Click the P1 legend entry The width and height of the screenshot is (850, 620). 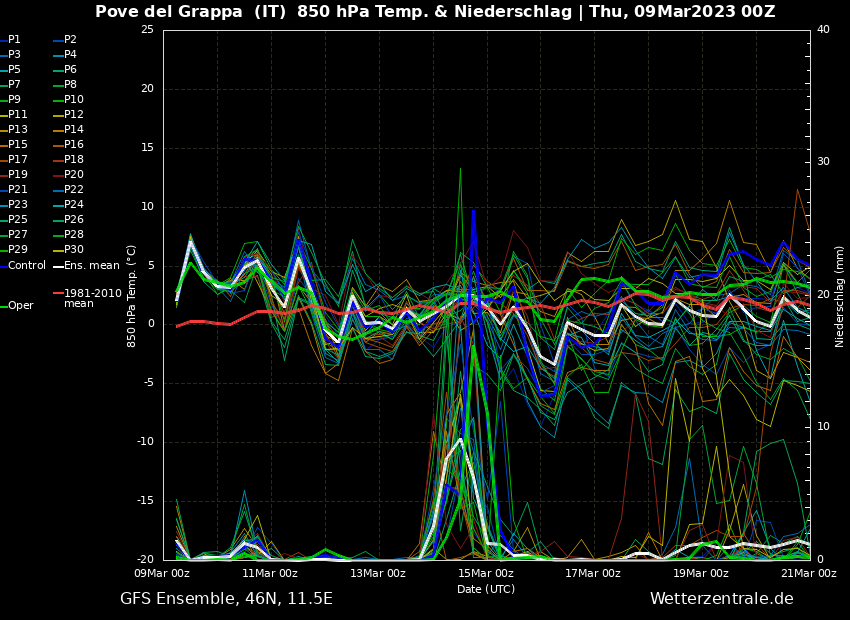click(x=10, y=40)
